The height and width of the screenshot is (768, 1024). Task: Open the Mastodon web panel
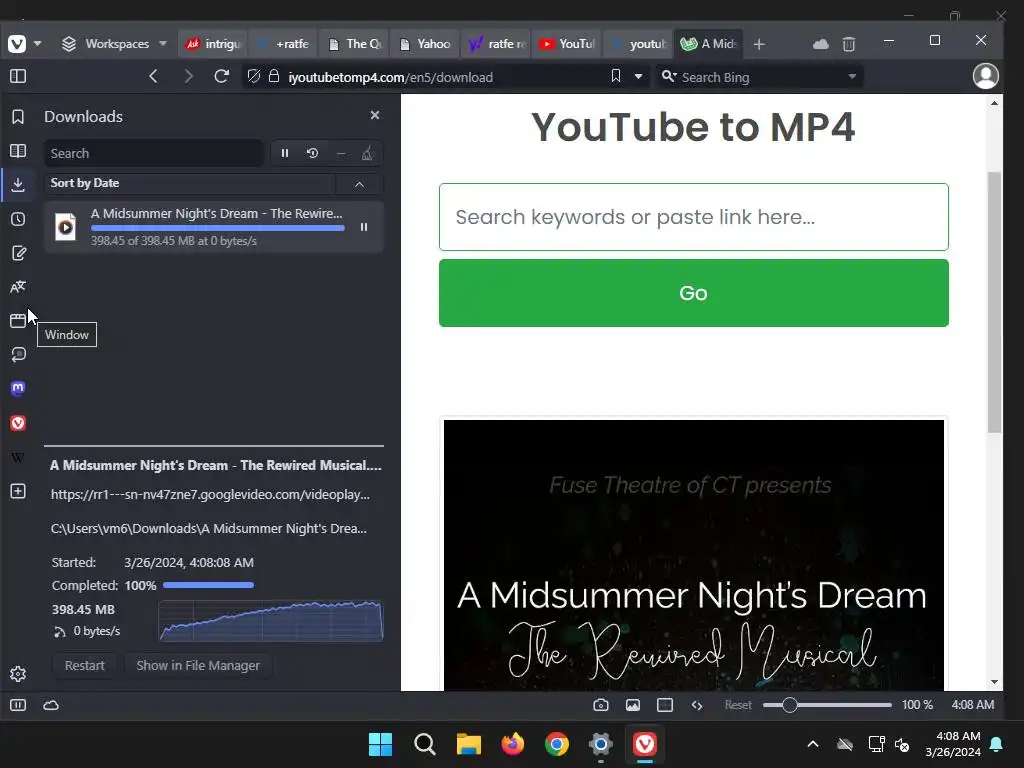(x=18, y=389)
